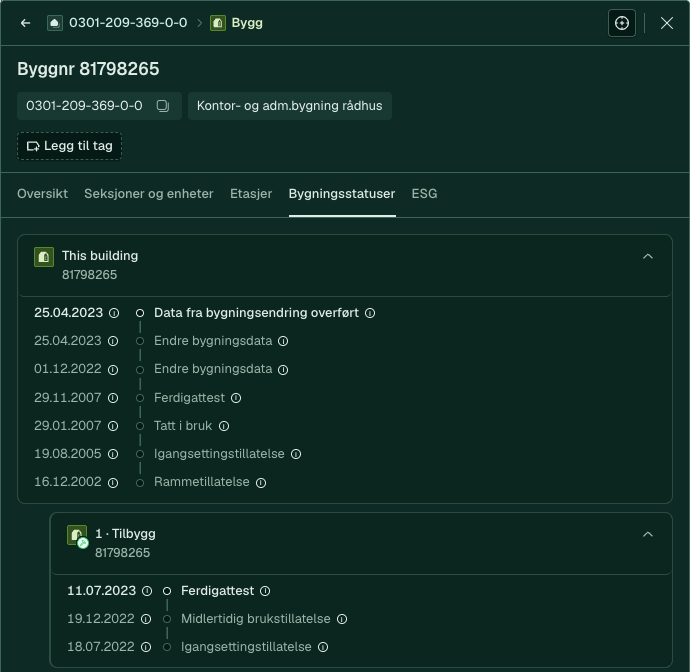690x672 pixels.
Task: Click the date 11.07.2023
Action: pos(101,591)
